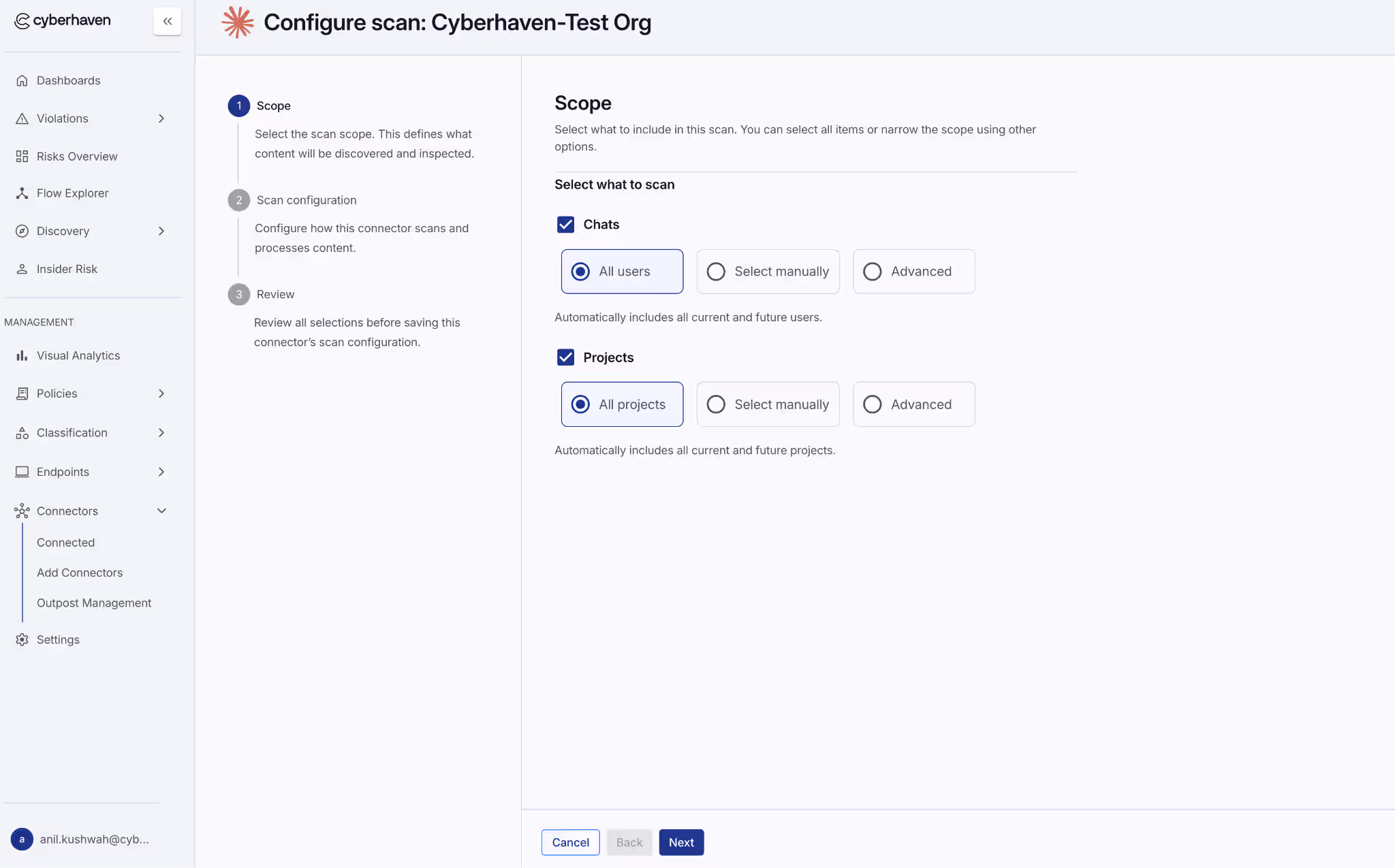1395x868 pixels.
Task: Click the Settings gear icon
Action: coord(22,639)
